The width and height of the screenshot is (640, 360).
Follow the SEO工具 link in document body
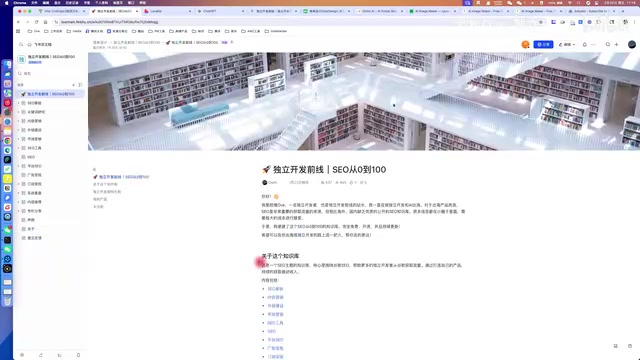tap(275, 323)
